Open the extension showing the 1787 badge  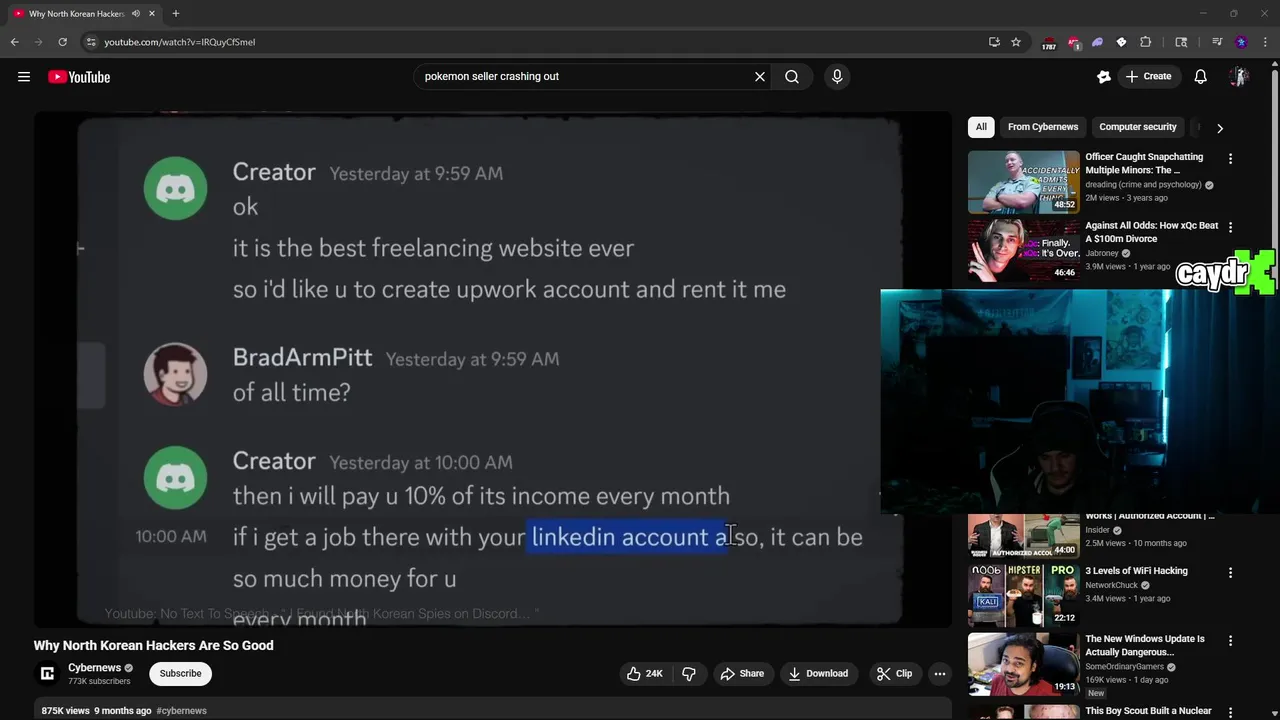pos(1049,42)
